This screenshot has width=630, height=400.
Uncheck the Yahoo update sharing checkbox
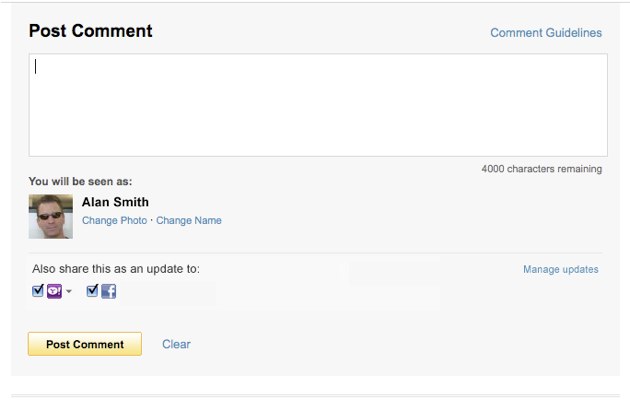pos(38,291)
